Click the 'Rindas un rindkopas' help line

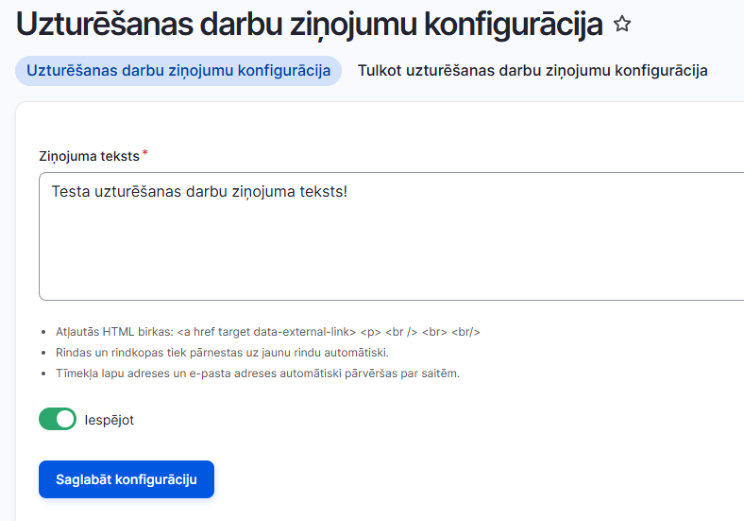222,353
